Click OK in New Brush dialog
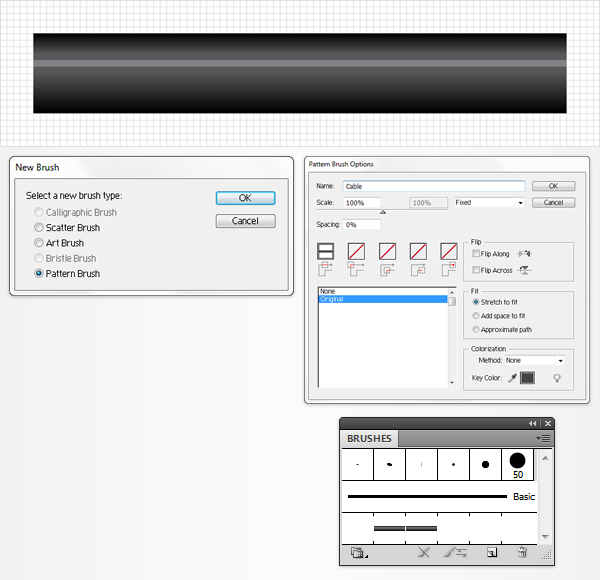Viewport: 600px width, 580px height. (245, 198)
